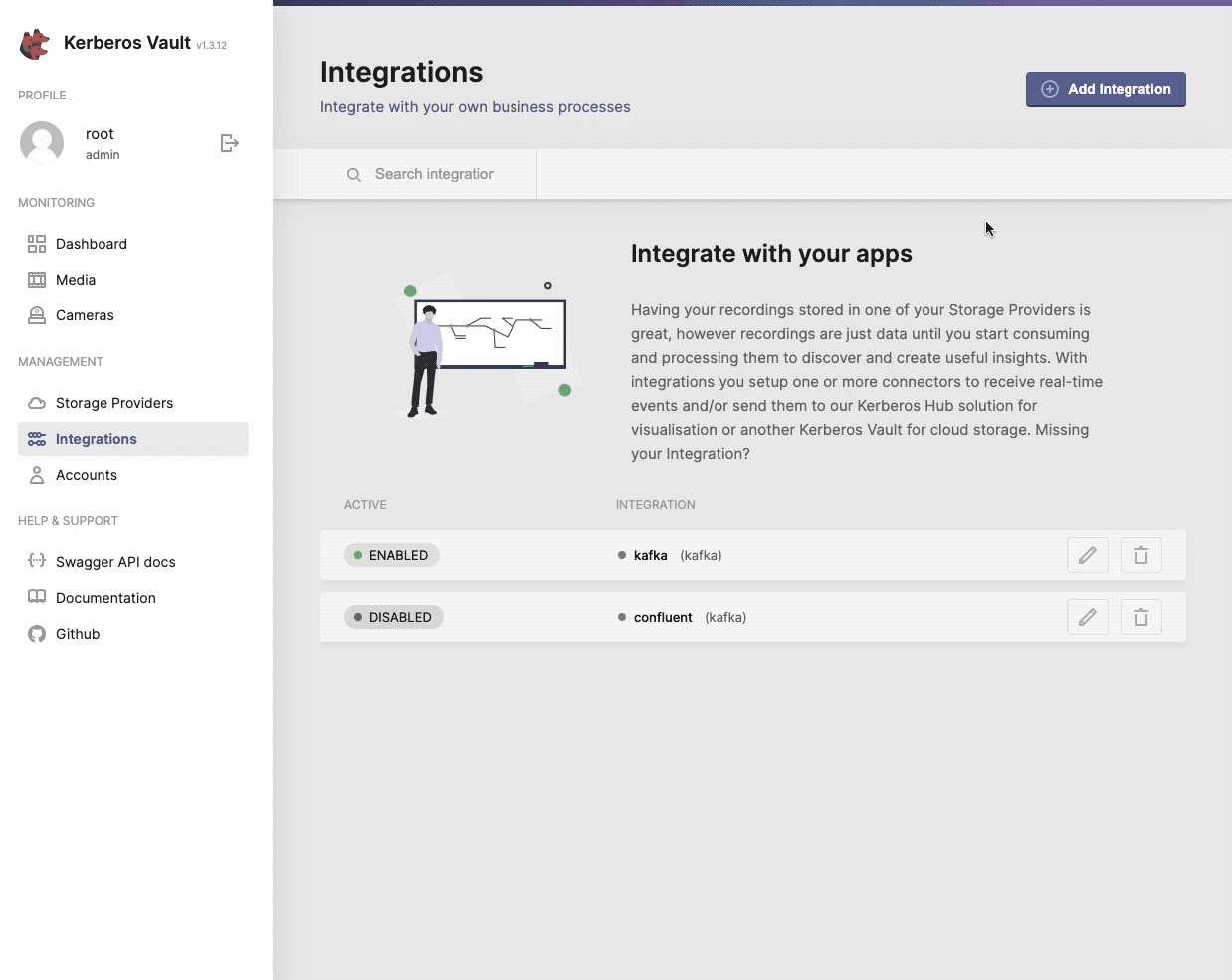The width and height of the screenshot is (1232, 980).
Task: Enable the confluent integration via its DISABLED badge
Action: click(x=393, y=617)
